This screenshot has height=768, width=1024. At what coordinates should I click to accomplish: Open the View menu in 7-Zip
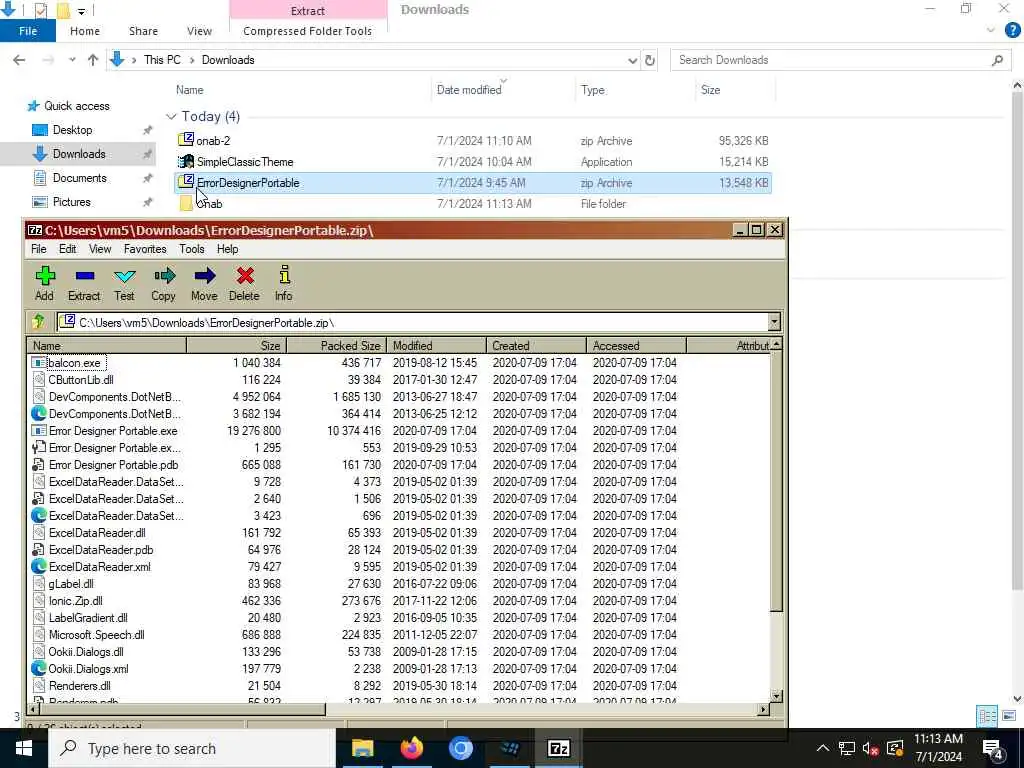coord(100,249)
